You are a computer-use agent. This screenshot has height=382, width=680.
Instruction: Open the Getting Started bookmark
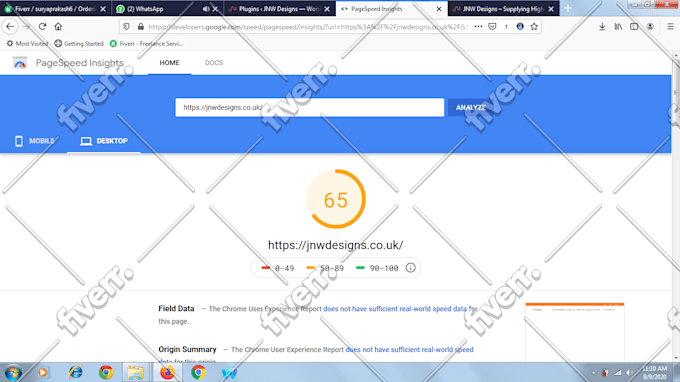click(79, 43)
